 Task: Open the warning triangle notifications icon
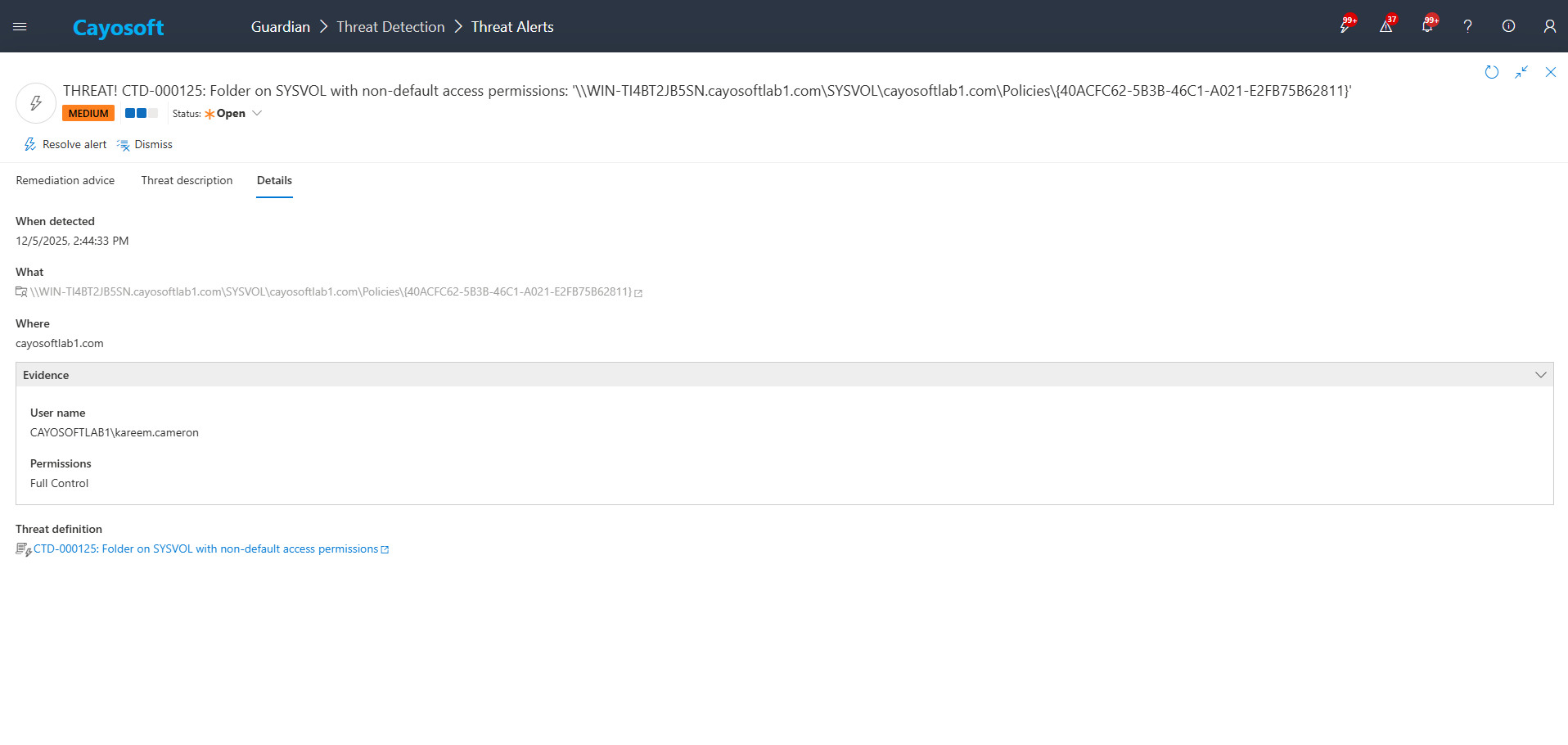click(x=1386, y=26)
